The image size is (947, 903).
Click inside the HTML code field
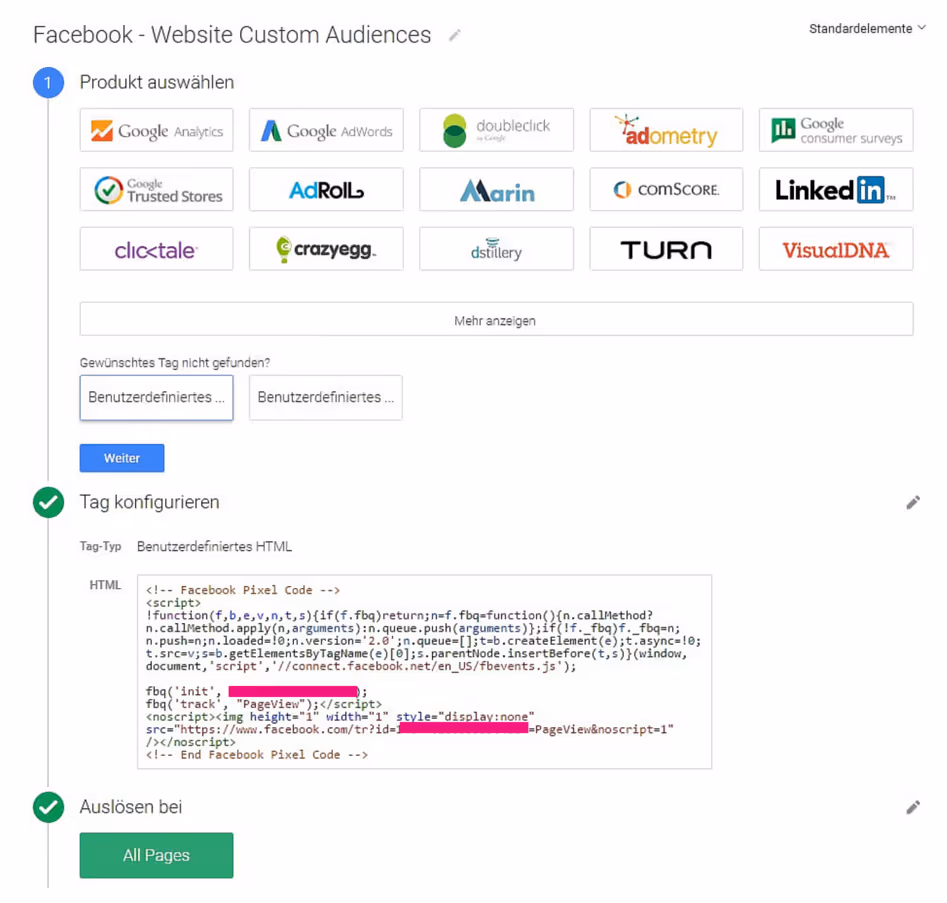pos(425,672)
